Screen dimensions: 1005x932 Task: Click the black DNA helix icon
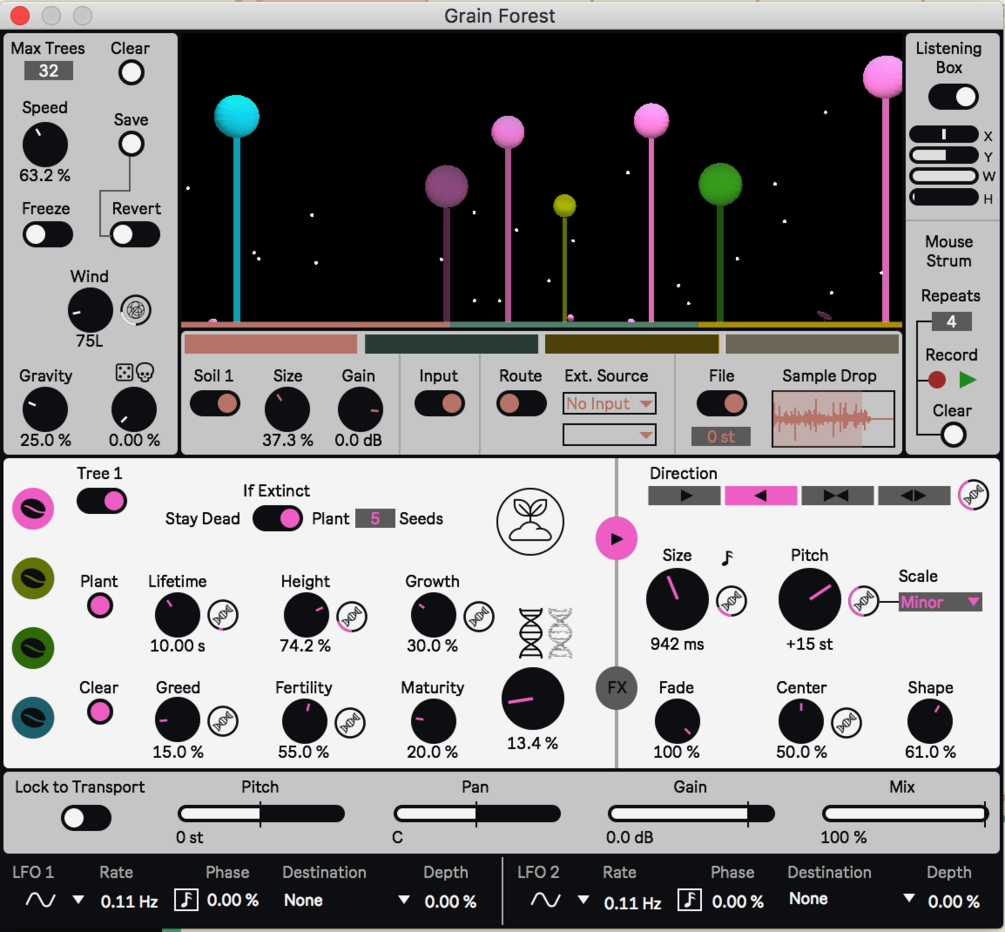[531, 633]
